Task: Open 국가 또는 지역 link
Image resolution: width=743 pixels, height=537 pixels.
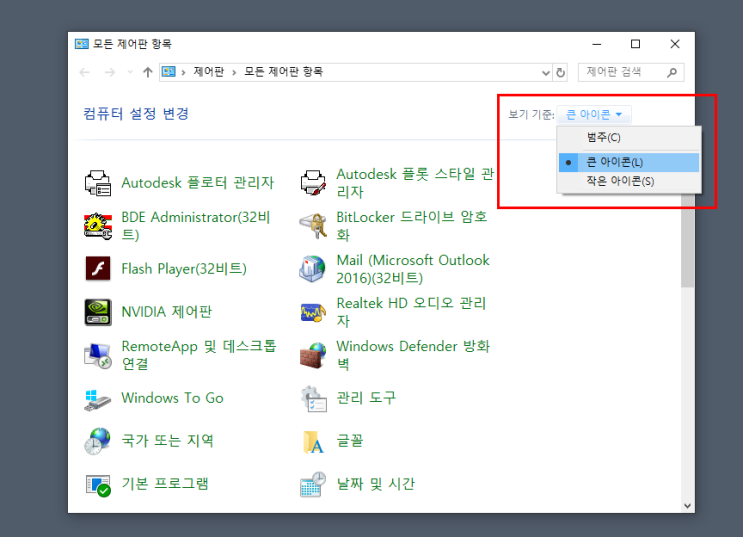Action: pos(167,441)
